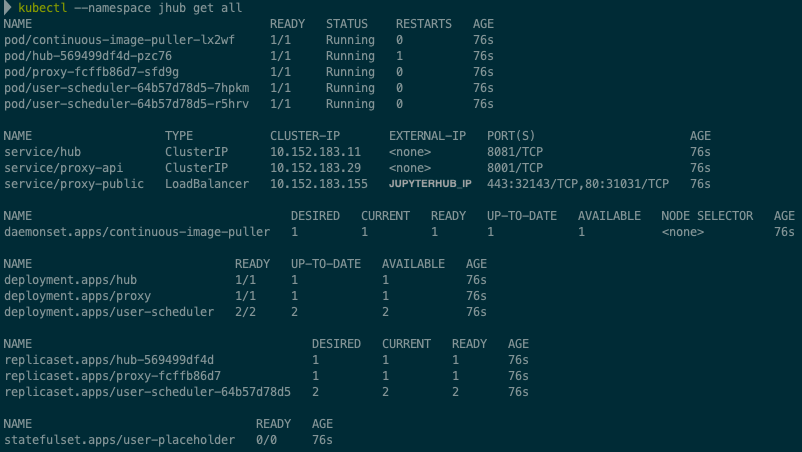
Task: Click the service/hub entry
Action: (x=43, y=152)
